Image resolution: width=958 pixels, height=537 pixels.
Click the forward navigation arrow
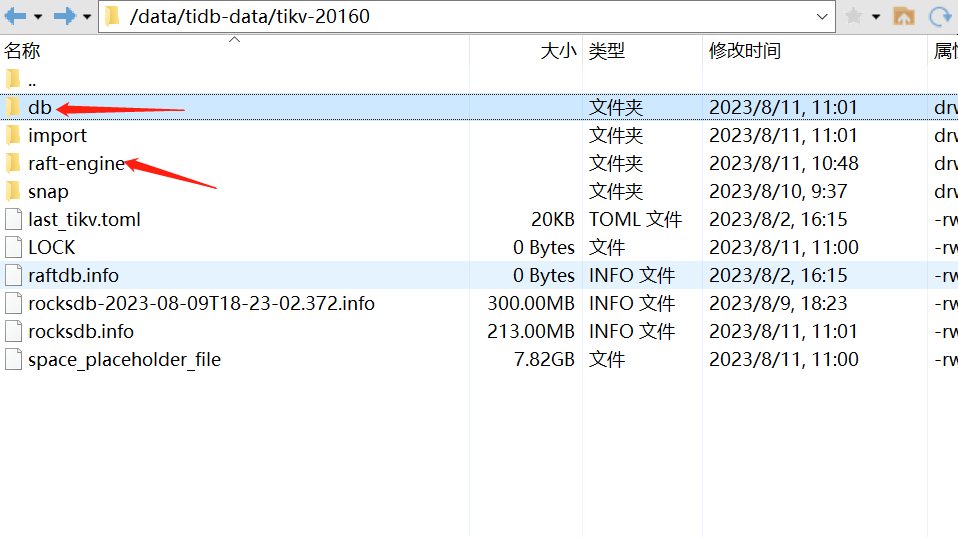(x=65, y=16)
